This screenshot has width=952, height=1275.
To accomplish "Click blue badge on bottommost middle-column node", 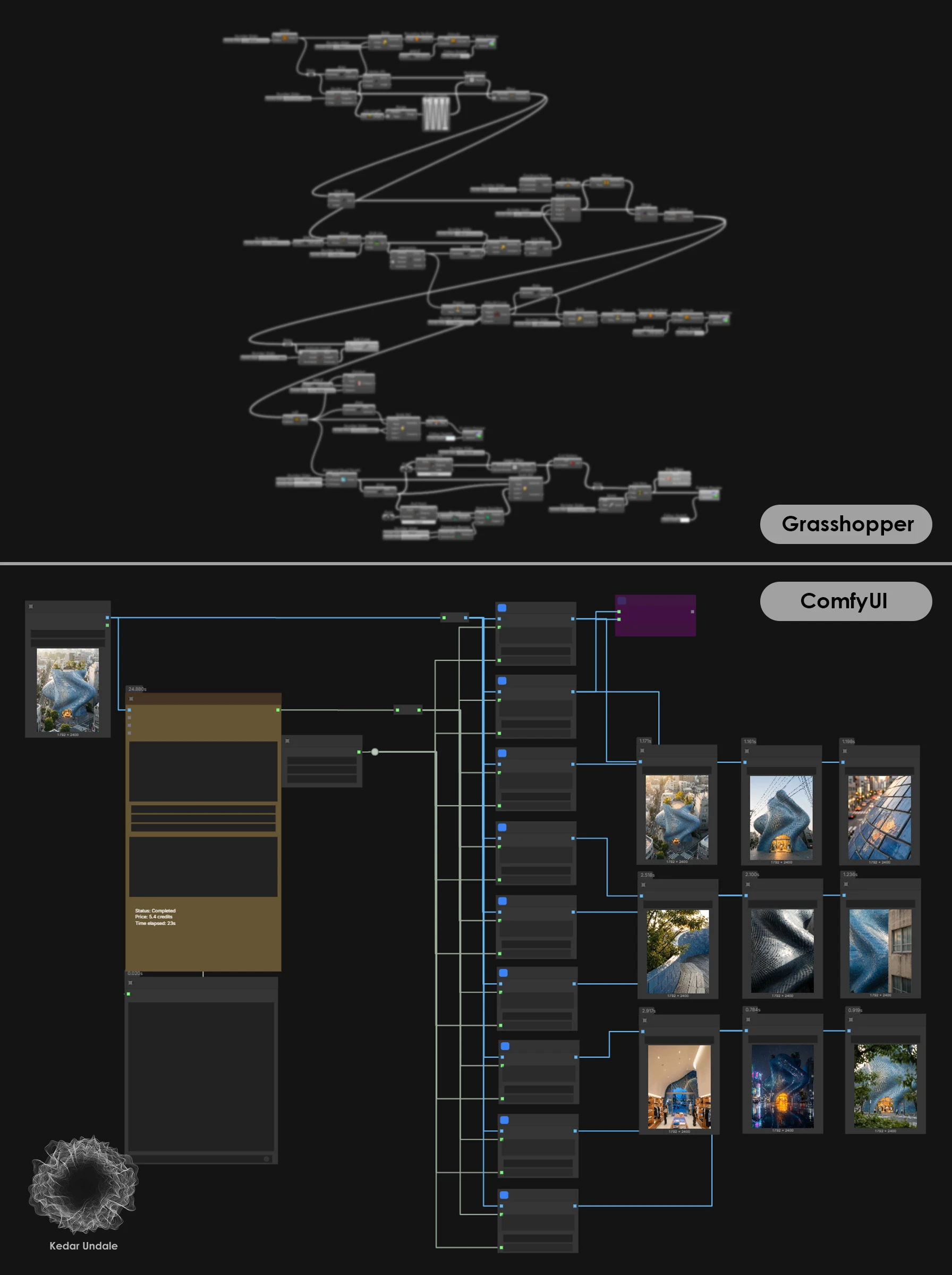I will click(504, 1195).
